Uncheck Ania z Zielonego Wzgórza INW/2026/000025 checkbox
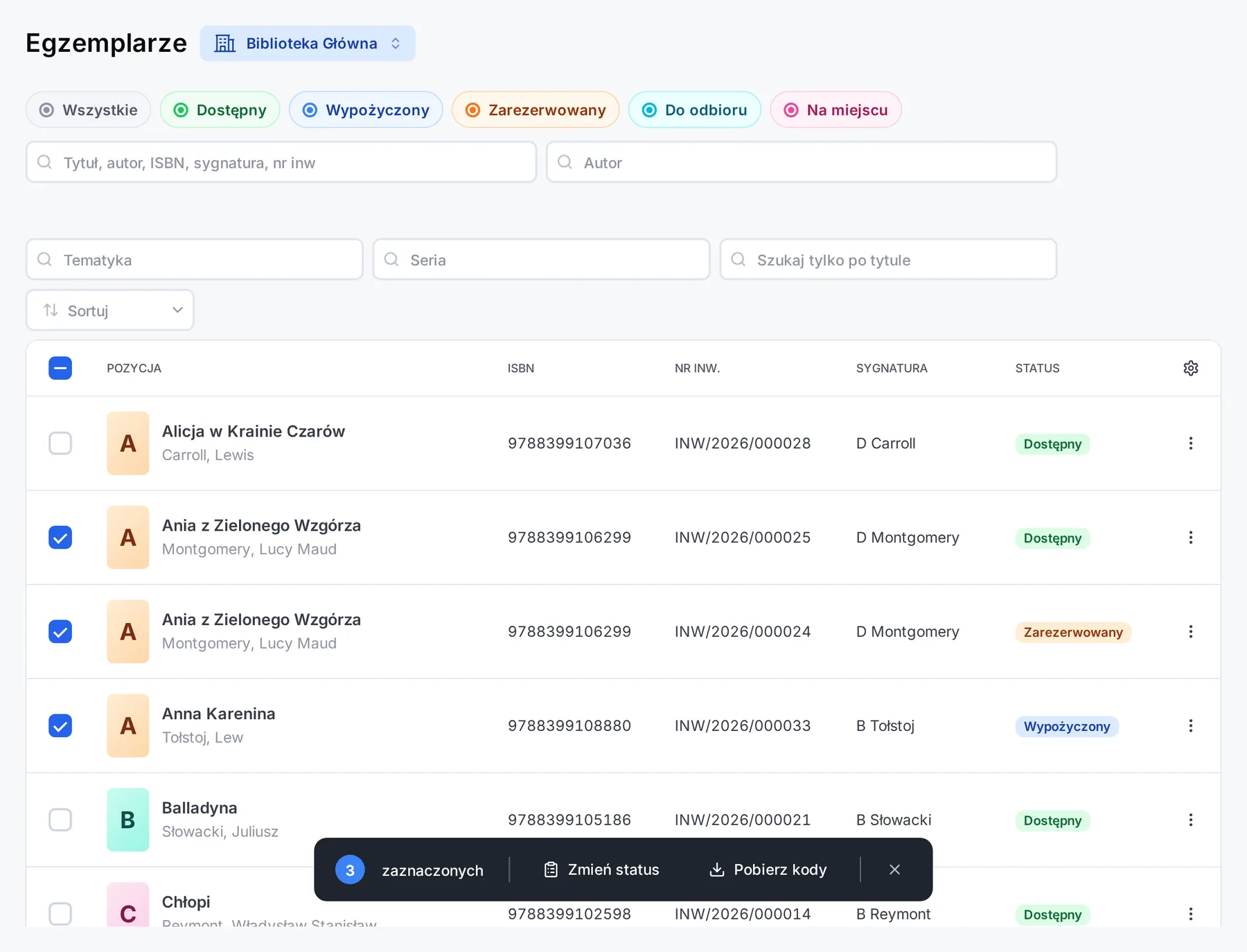Viewport: 1247px width, 952px height. click(x=60, y=538)
